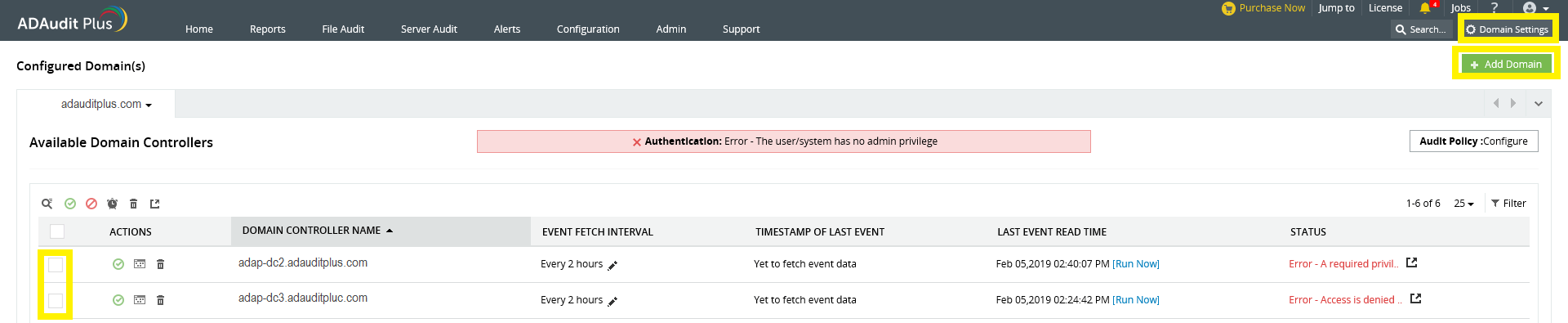Open error details icon for adap-dc3 status
1568x323 pixels.
(1416, 298)
